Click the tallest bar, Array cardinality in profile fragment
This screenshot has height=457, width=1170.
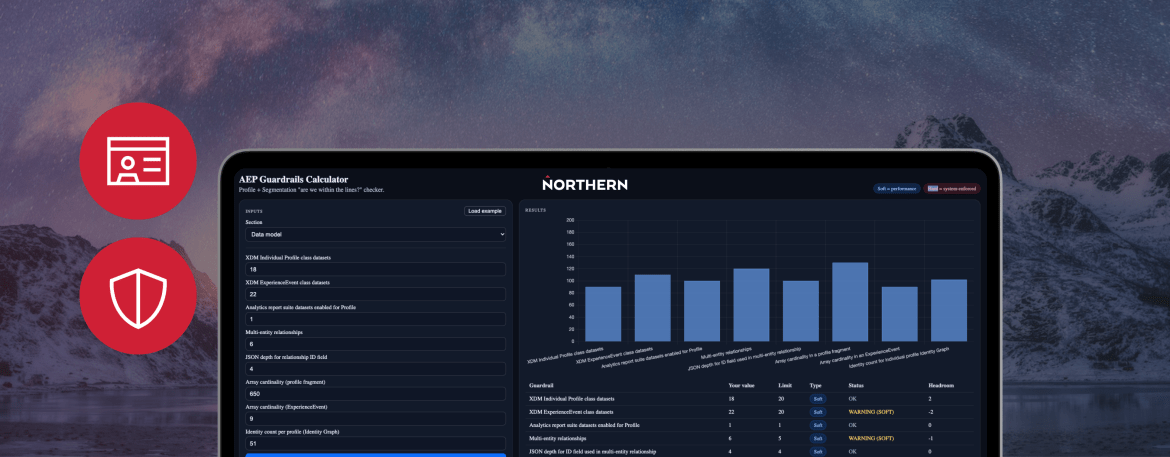pyautogui.click(x=850, y=302)
